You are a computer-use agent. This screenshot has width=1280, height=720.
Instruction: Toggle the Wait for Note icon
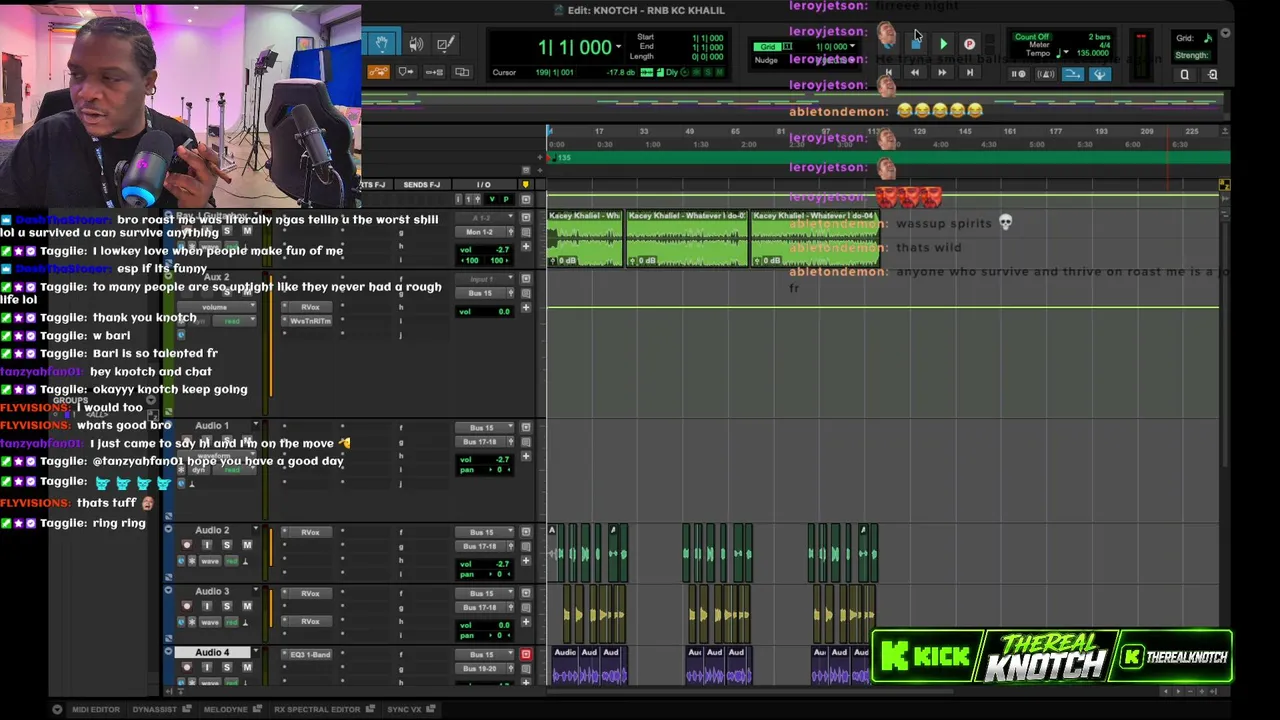[x=1018, y=74]
